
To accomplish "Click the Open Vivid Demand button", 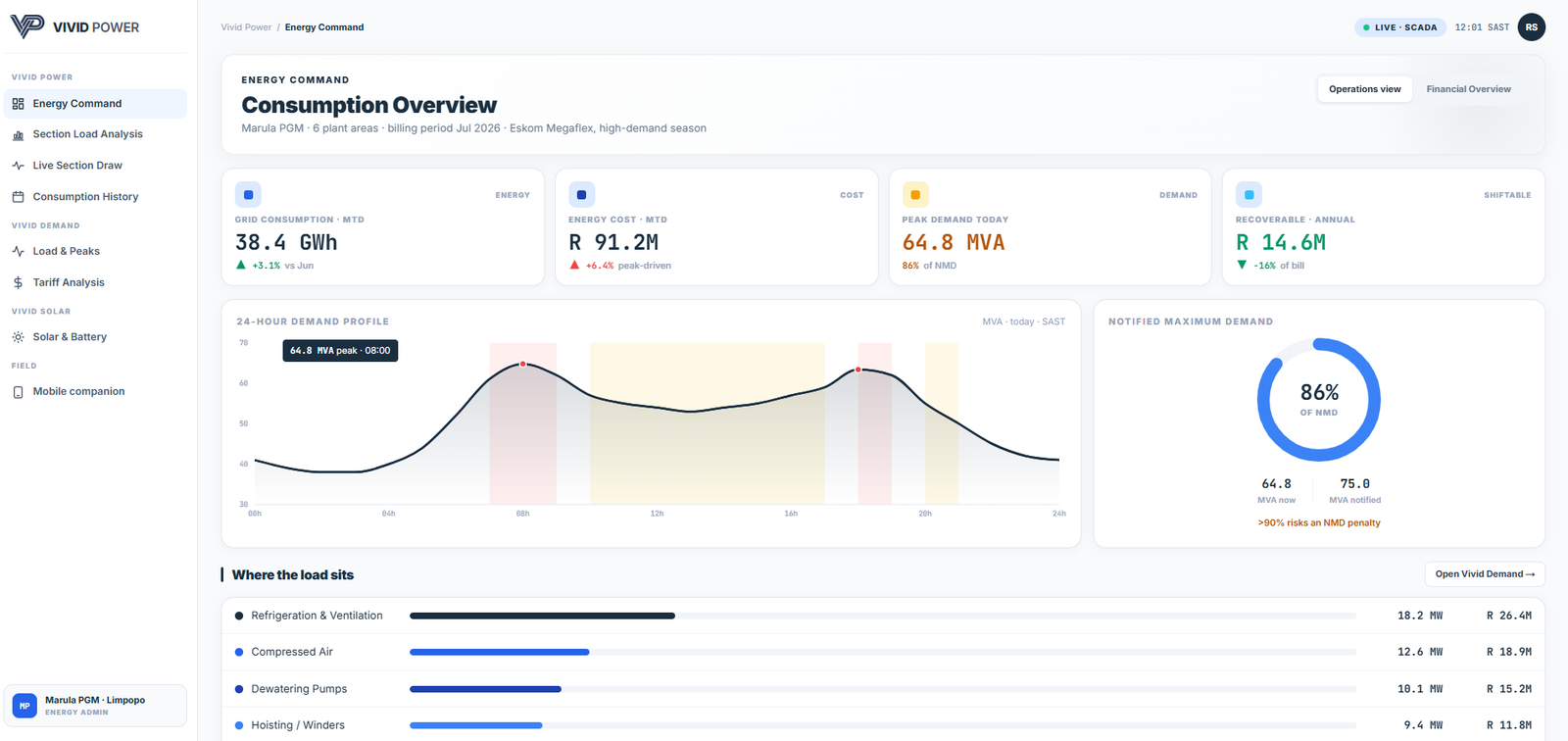I will pyautogui.click(x=1484, y=574).
